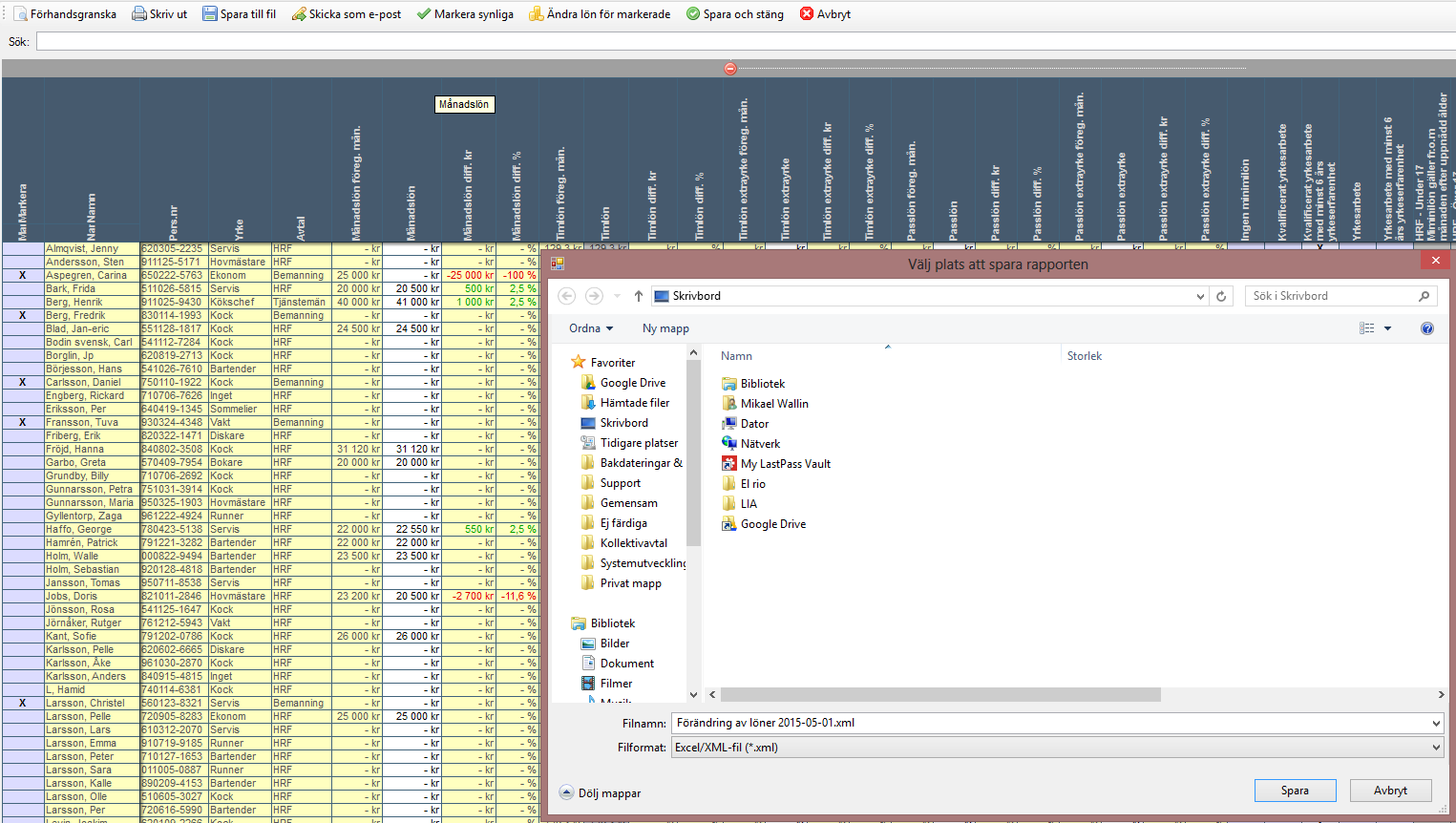Viewport: 1456px width, 823px height.
Task: Open Ändra lön för markerade
Action: coord(600,14)
